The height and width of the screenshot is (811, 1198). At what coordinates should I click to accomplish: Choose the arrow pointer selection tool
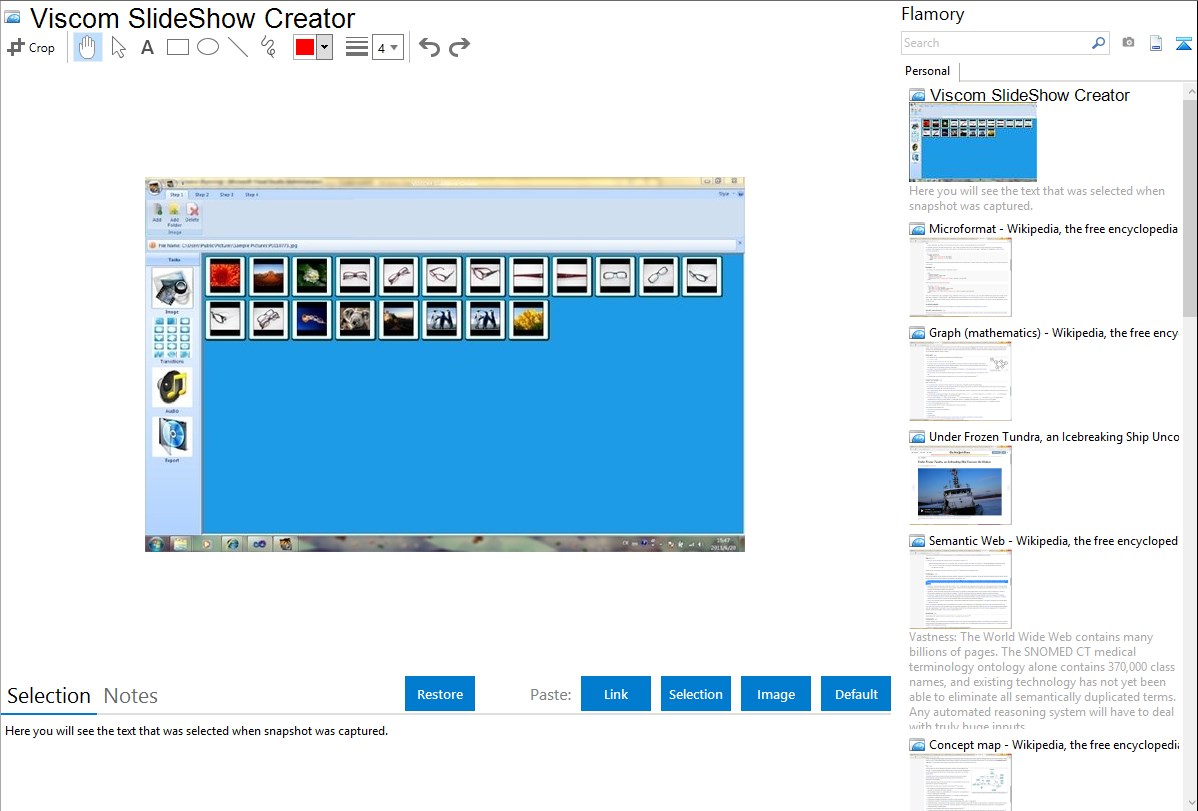[x=118, y=47]
